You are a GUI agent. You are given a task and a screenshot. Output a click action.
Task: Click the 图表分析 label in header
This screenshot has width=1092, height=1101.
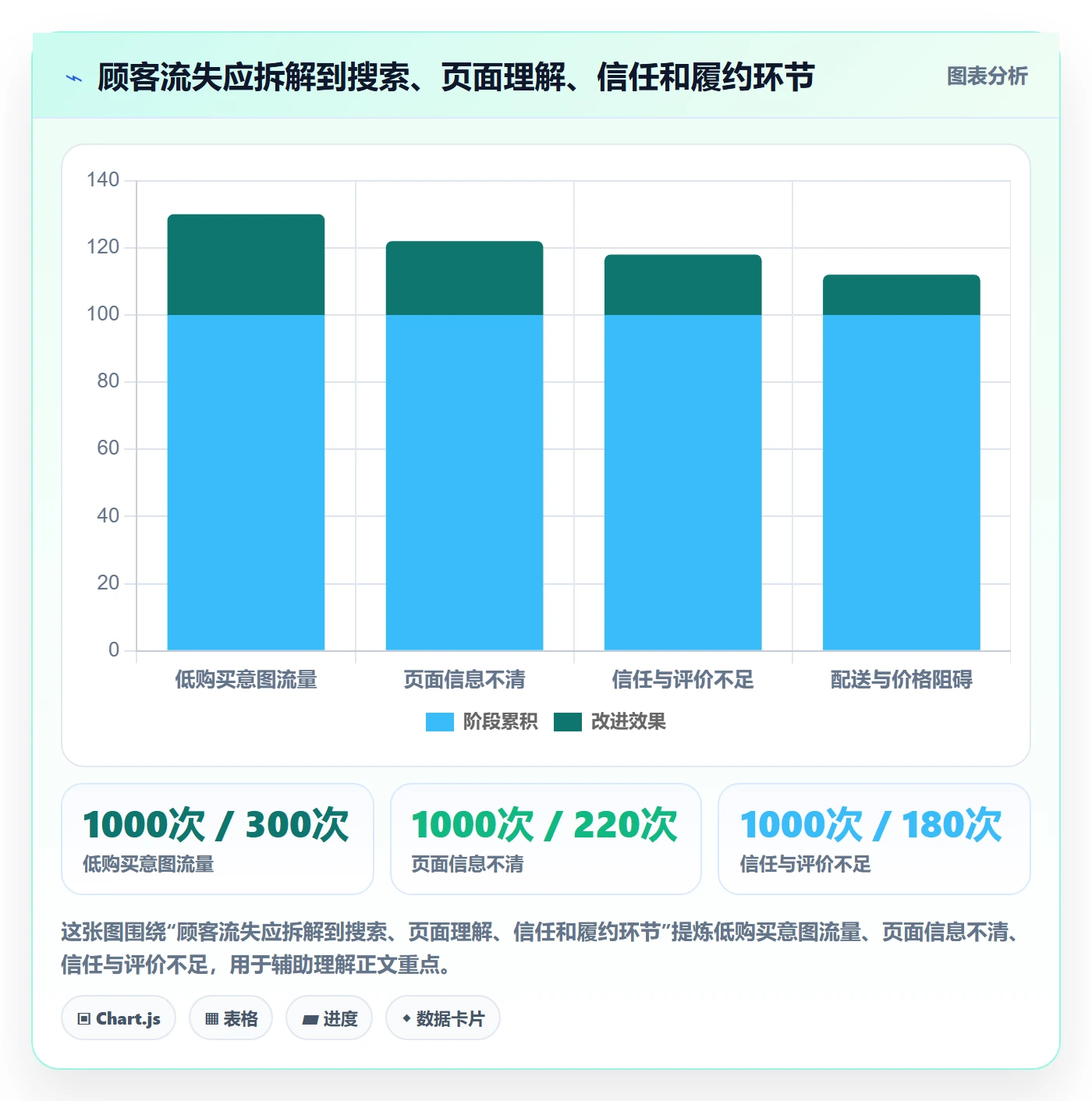coord(987,76)
